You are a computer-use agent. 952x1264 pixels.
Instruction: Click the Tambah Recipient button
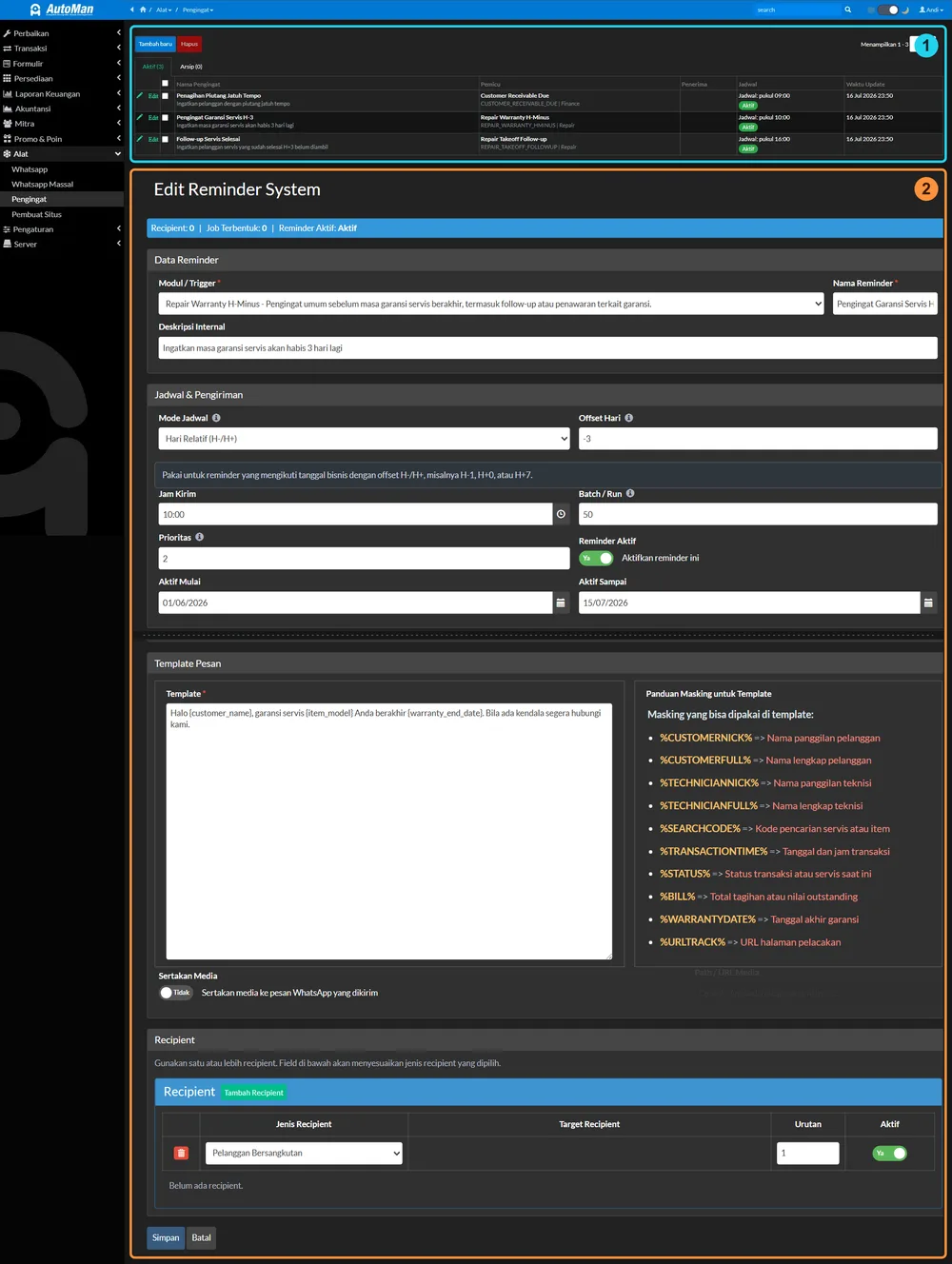253,1093
